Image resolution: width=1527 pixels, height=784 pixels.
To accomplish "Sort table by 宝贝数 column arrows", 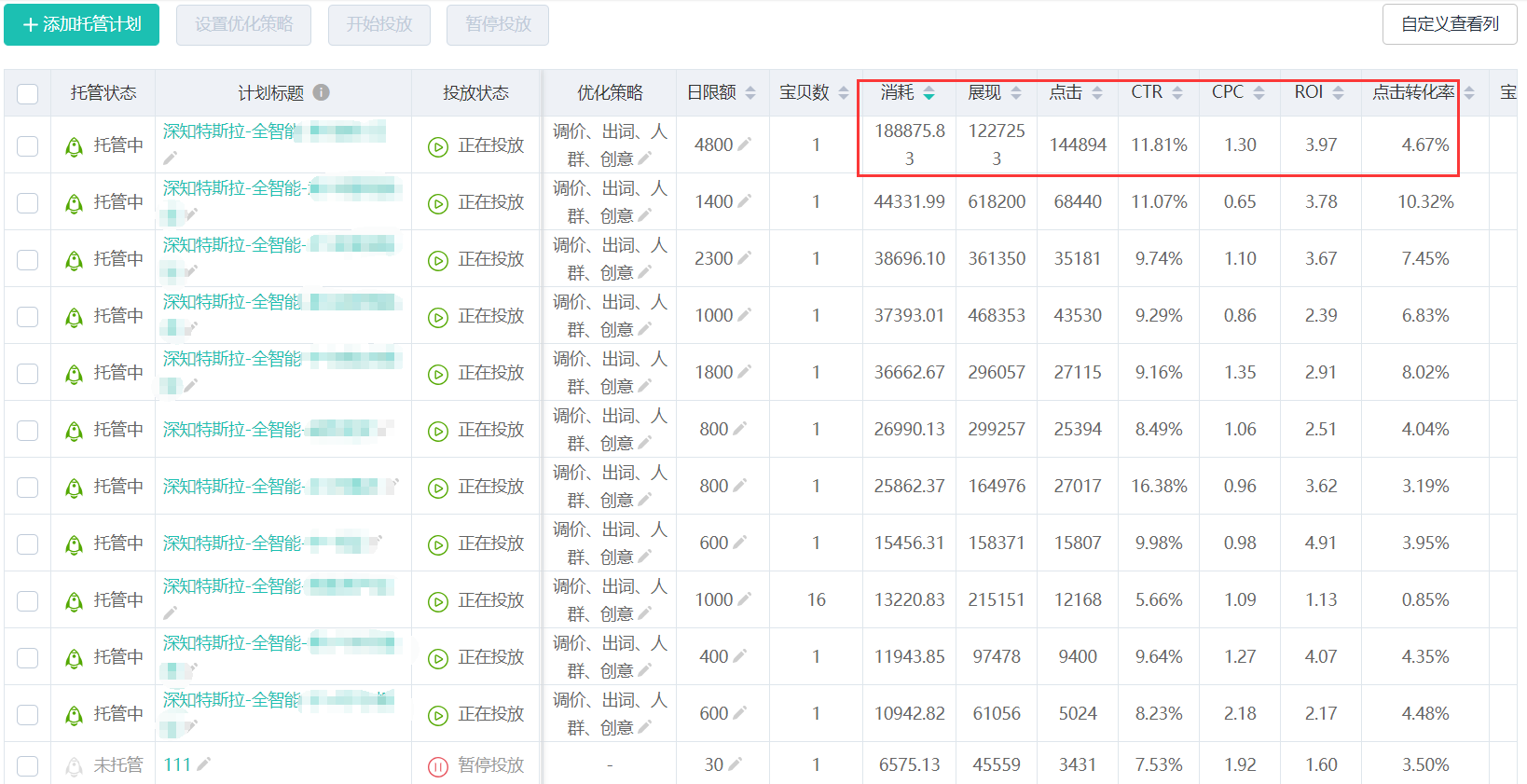I will coord(844,92).
